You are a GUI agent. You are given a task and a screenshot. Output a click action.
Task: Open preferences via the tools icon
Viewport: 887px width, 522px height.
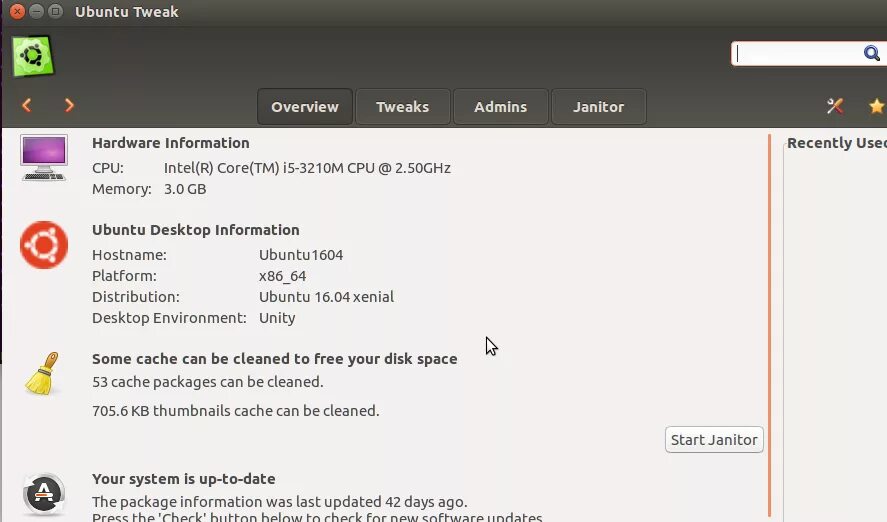click(x=835, y=106)
